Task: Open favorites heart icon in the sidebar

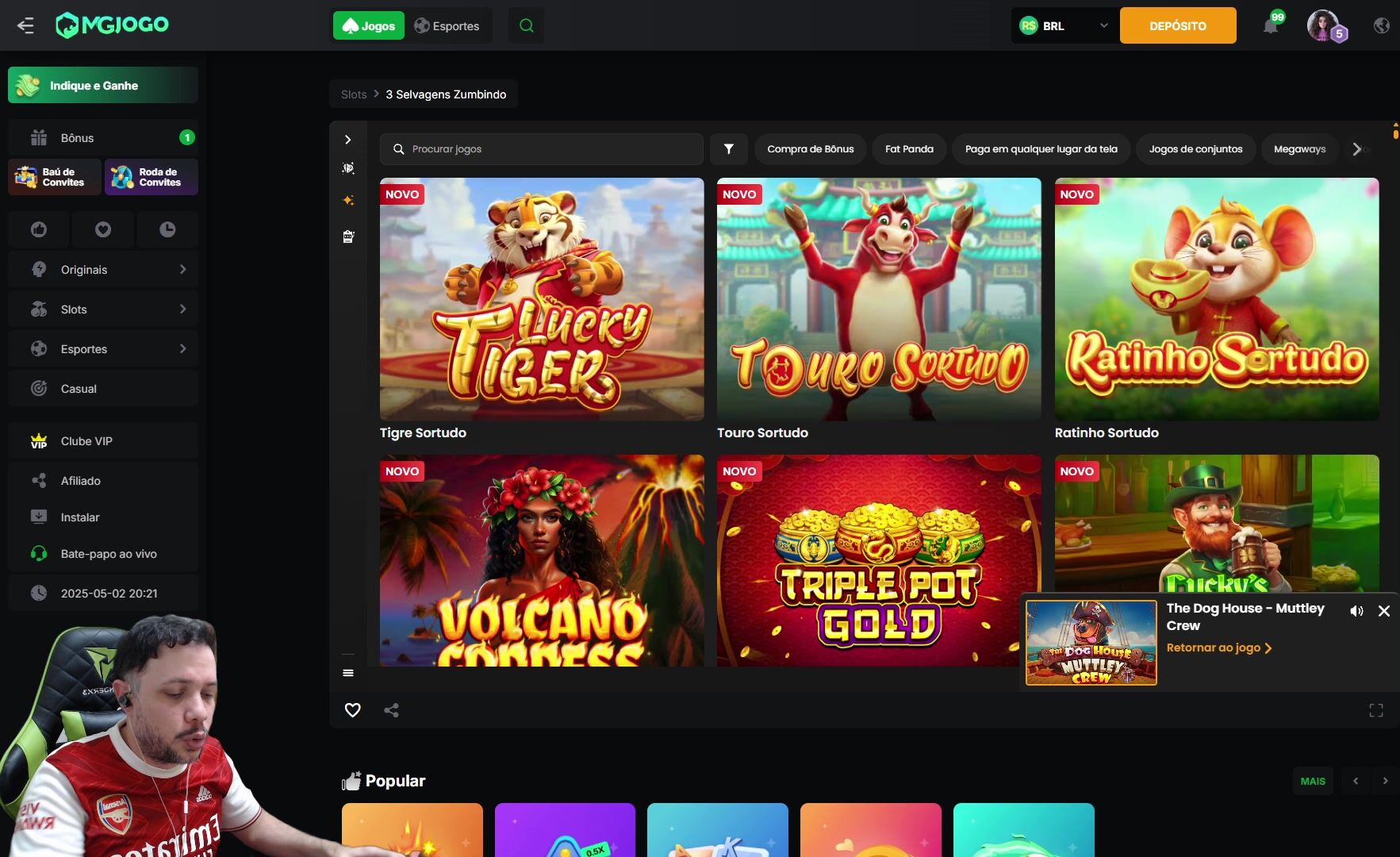Action: pyautogui.click(x=103, y=229)
